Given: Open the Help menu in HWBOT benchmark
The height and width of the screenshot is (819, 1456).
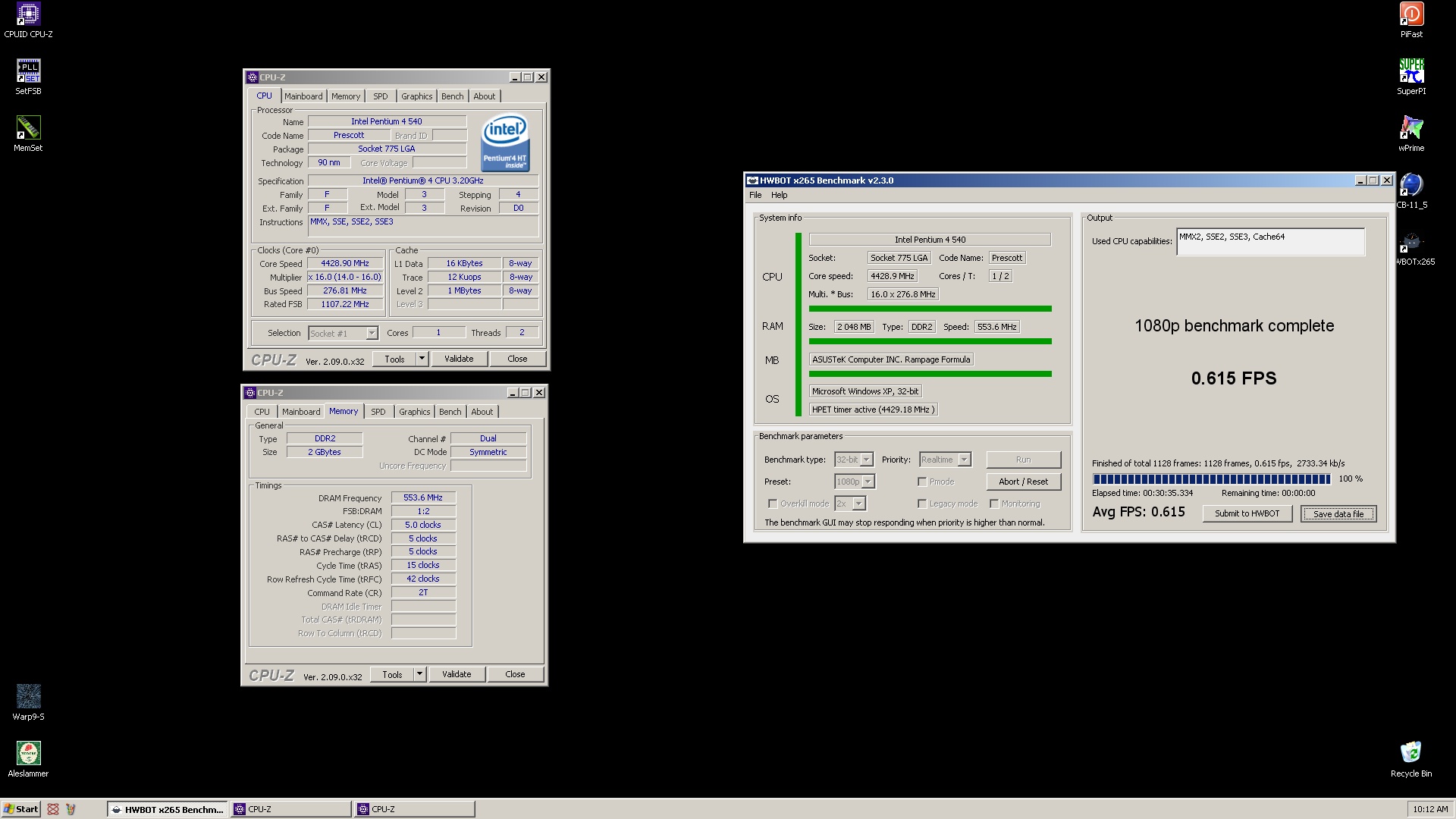Looking at the screenshot, I should 779,195.
